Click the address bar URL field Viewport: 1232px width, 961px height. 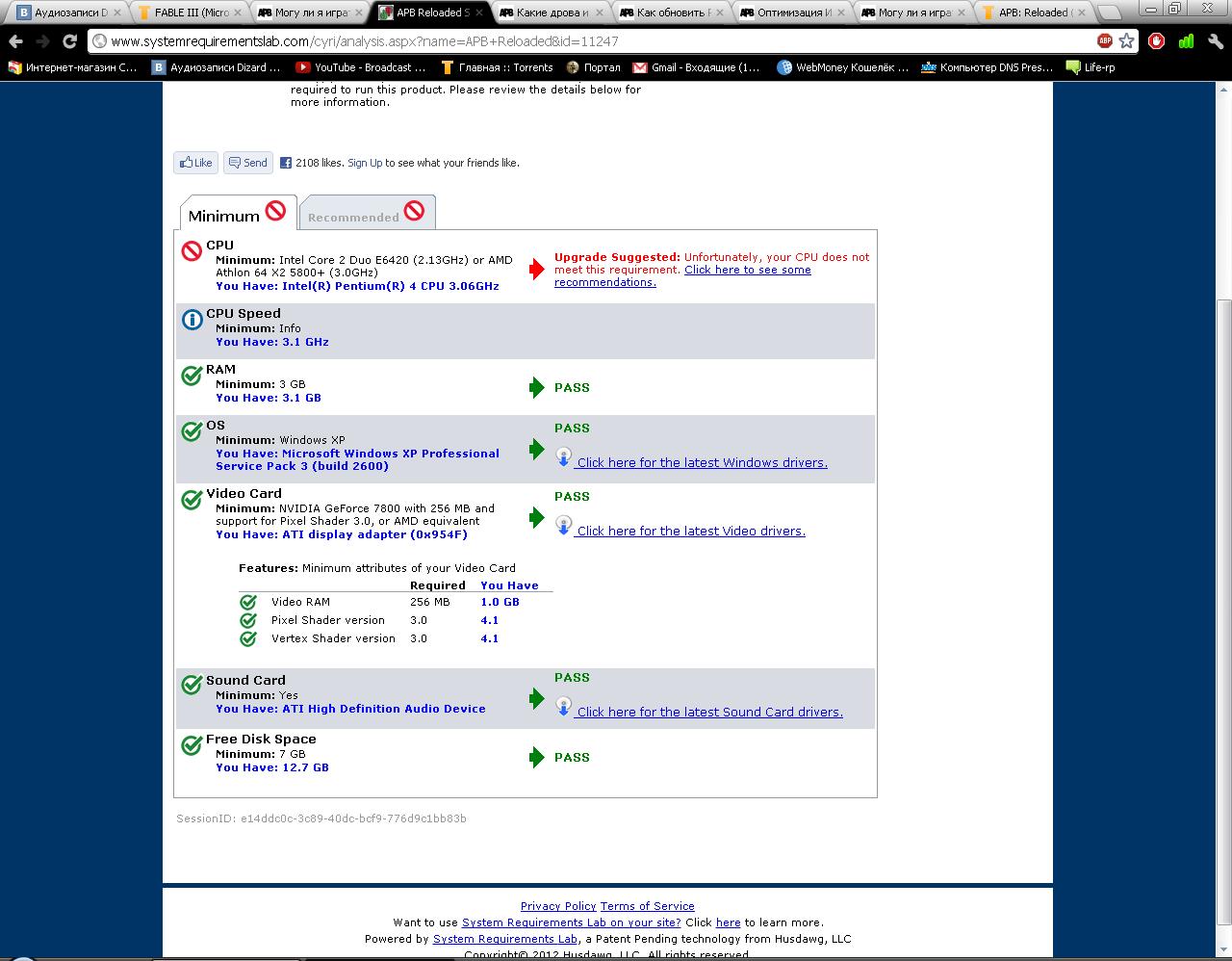click(577, 41)
